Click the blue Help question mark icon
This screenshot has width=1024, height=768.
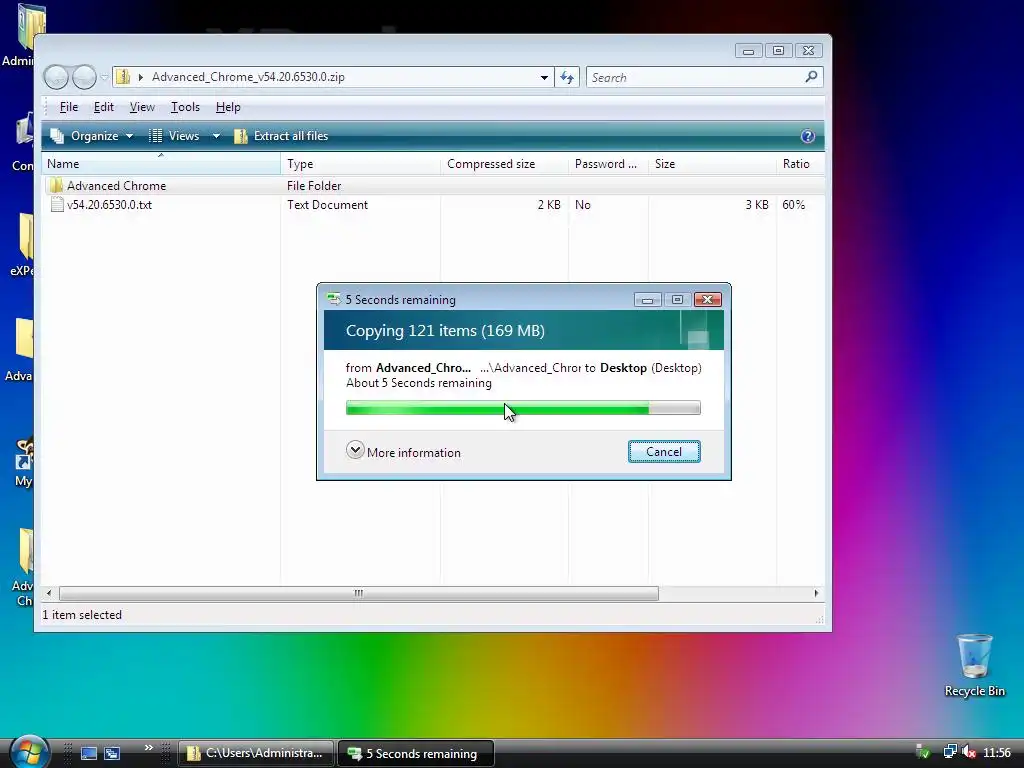[x=808, y=136]
